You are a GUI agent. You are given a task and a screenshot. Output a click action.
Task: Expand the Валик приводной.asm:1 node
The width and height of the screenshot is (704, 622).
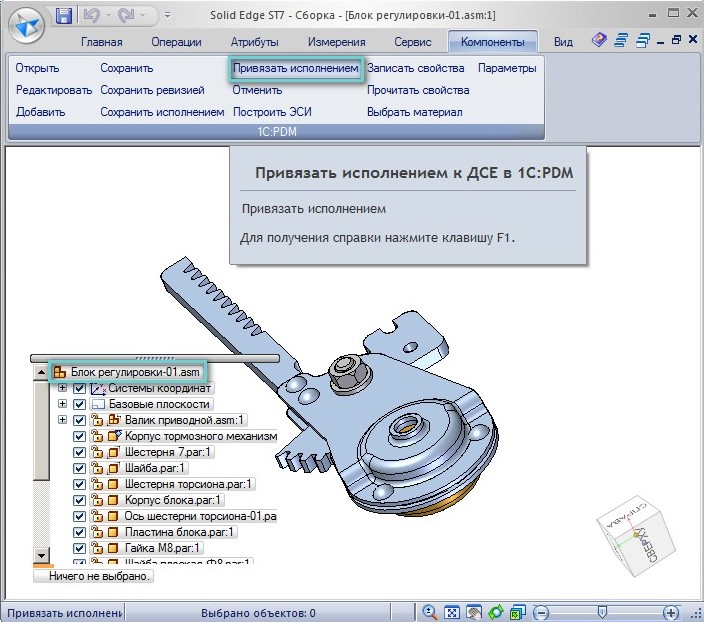click(x=62, y=420)
